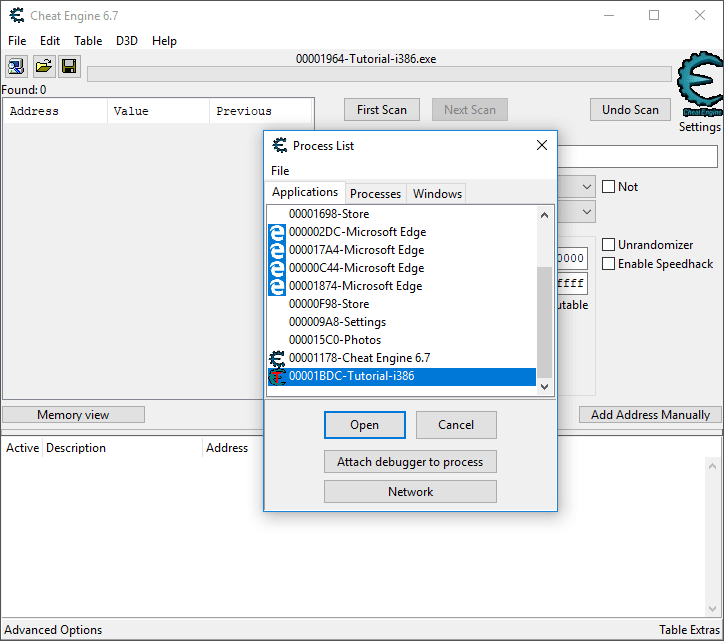Click the Cheat Engine icon beside 00001178 entry
The width and height of the screenshot is (724, 641).
click(277, 358)
